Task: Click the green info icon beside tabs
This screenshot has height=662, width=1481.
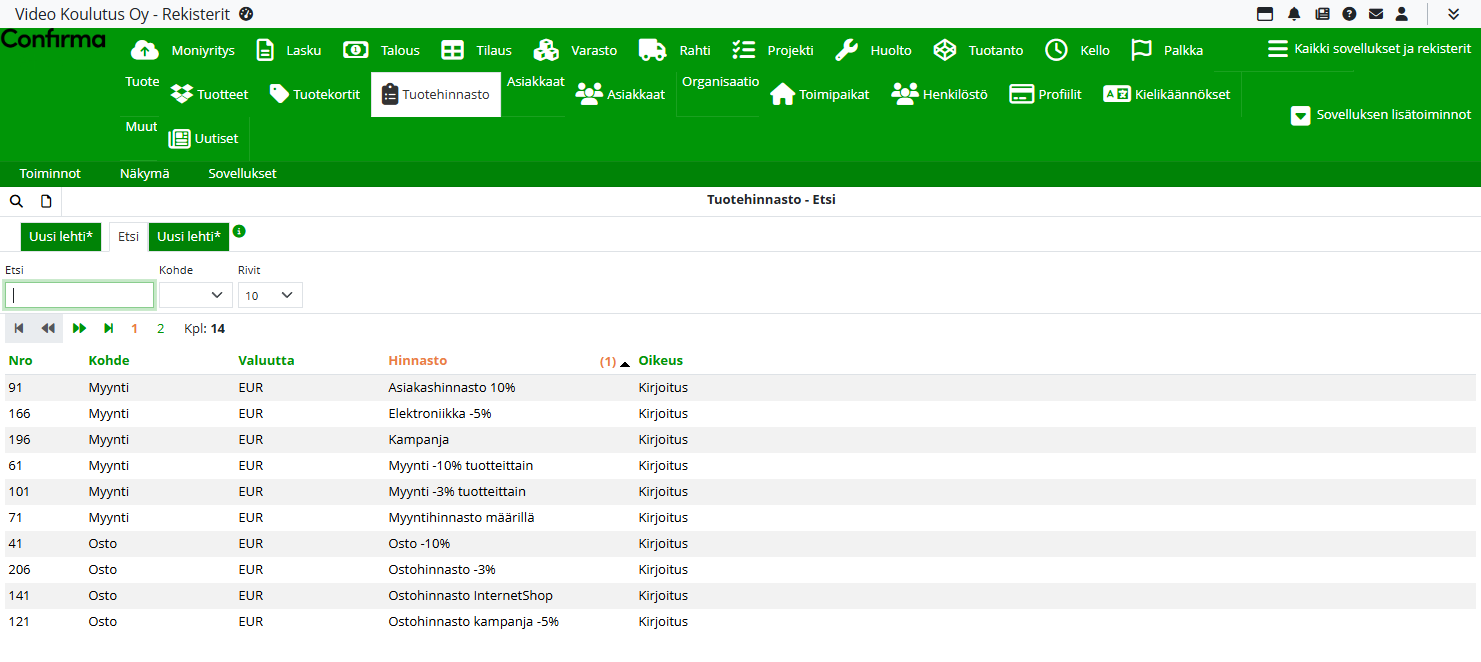Action: (239, 231)
